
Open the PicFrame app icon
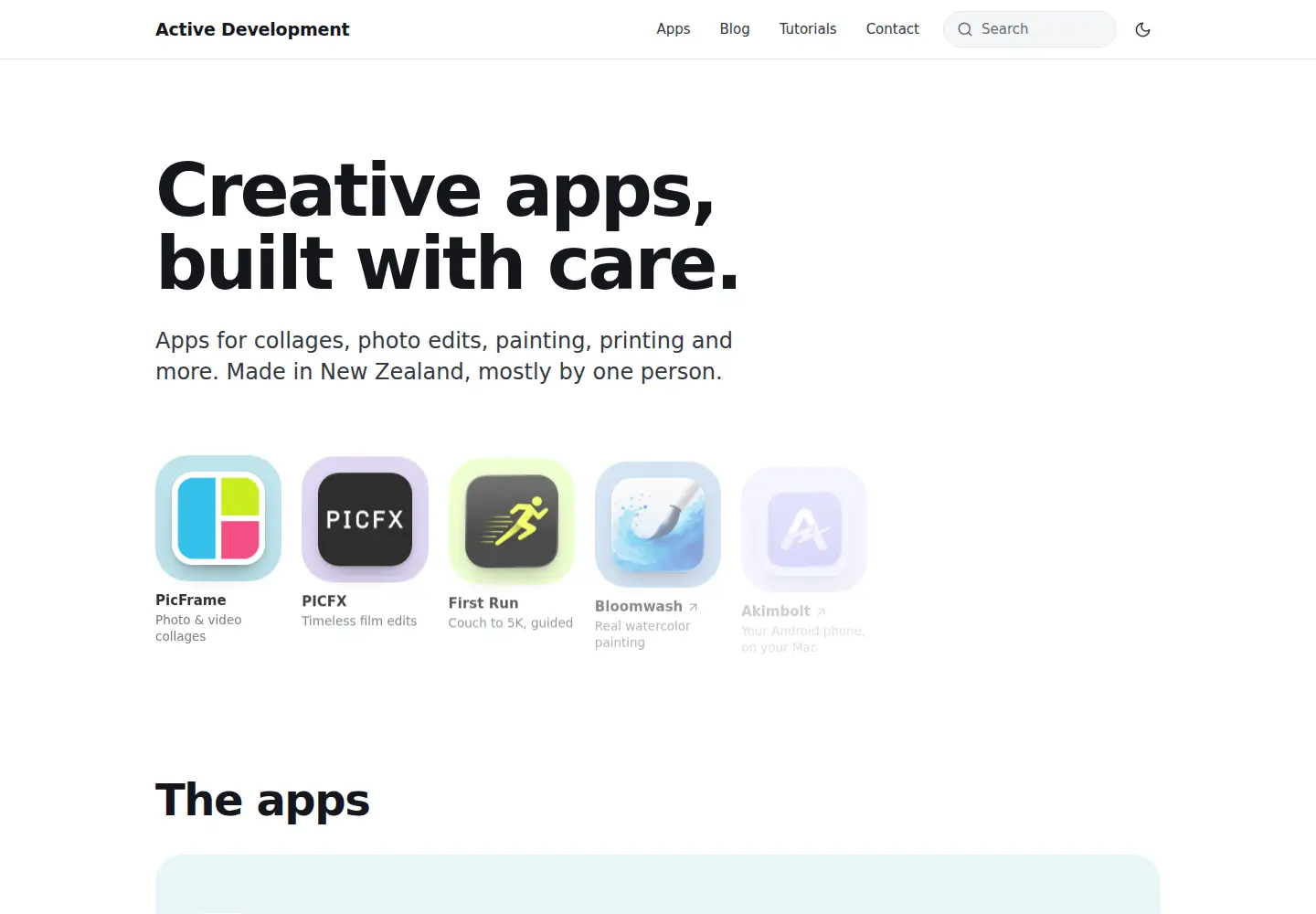tap(218, 518)
